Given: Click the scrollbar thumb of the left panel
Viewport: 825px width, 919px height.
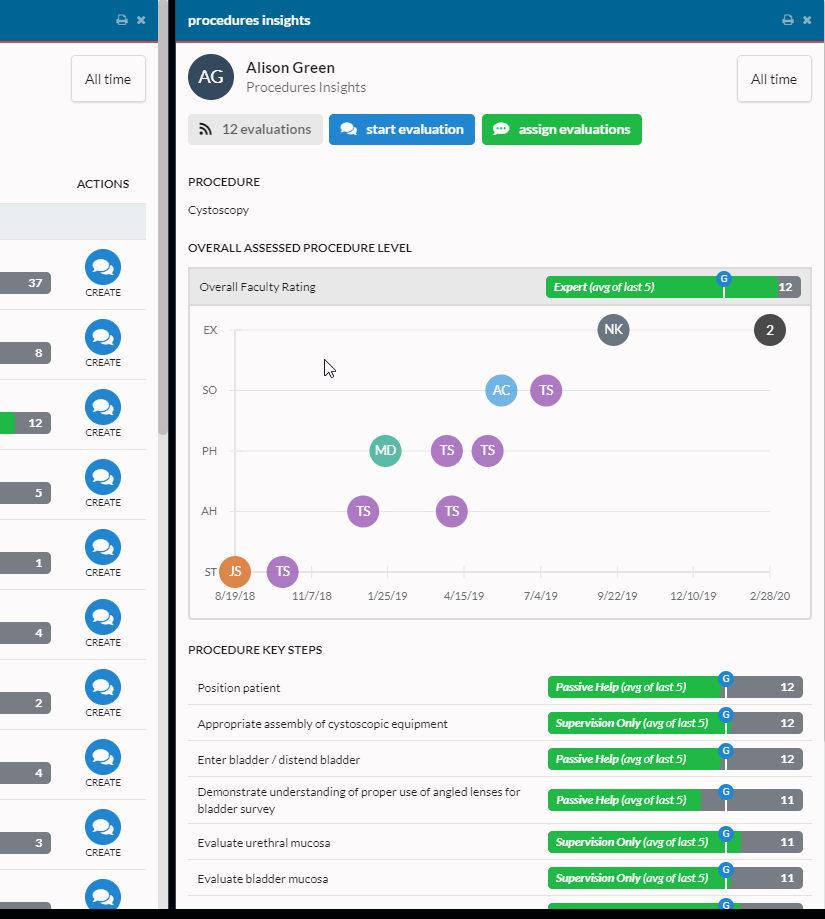Looking at the screenshot, I should click(163, 217).
